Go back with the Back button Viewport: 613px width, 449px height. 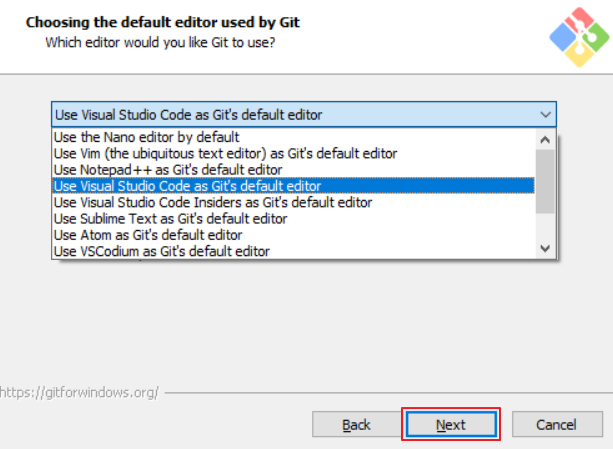pos(357,424)
